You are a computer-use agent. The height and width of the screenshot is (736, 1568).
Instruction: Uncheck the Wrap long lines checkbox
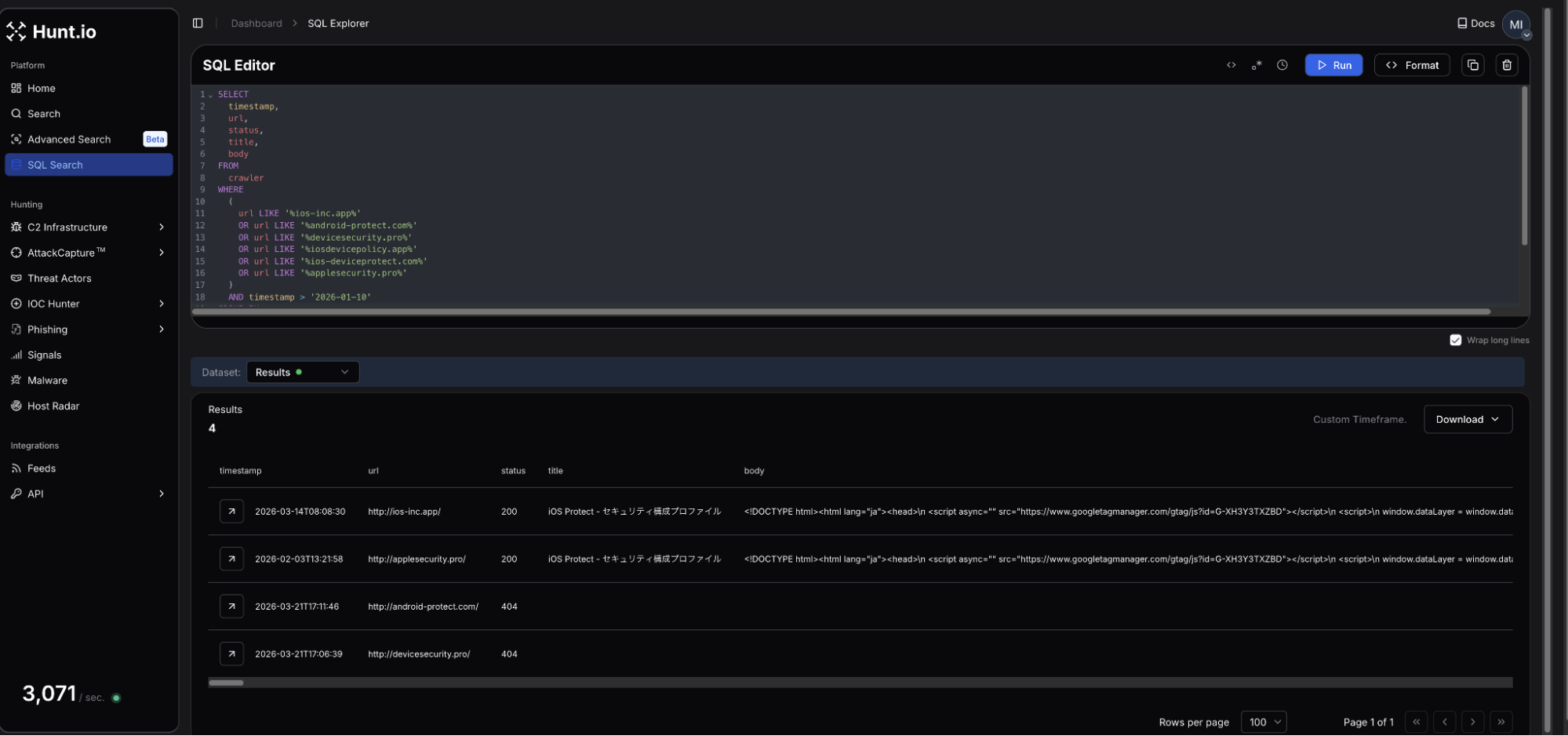point(1455,341)
